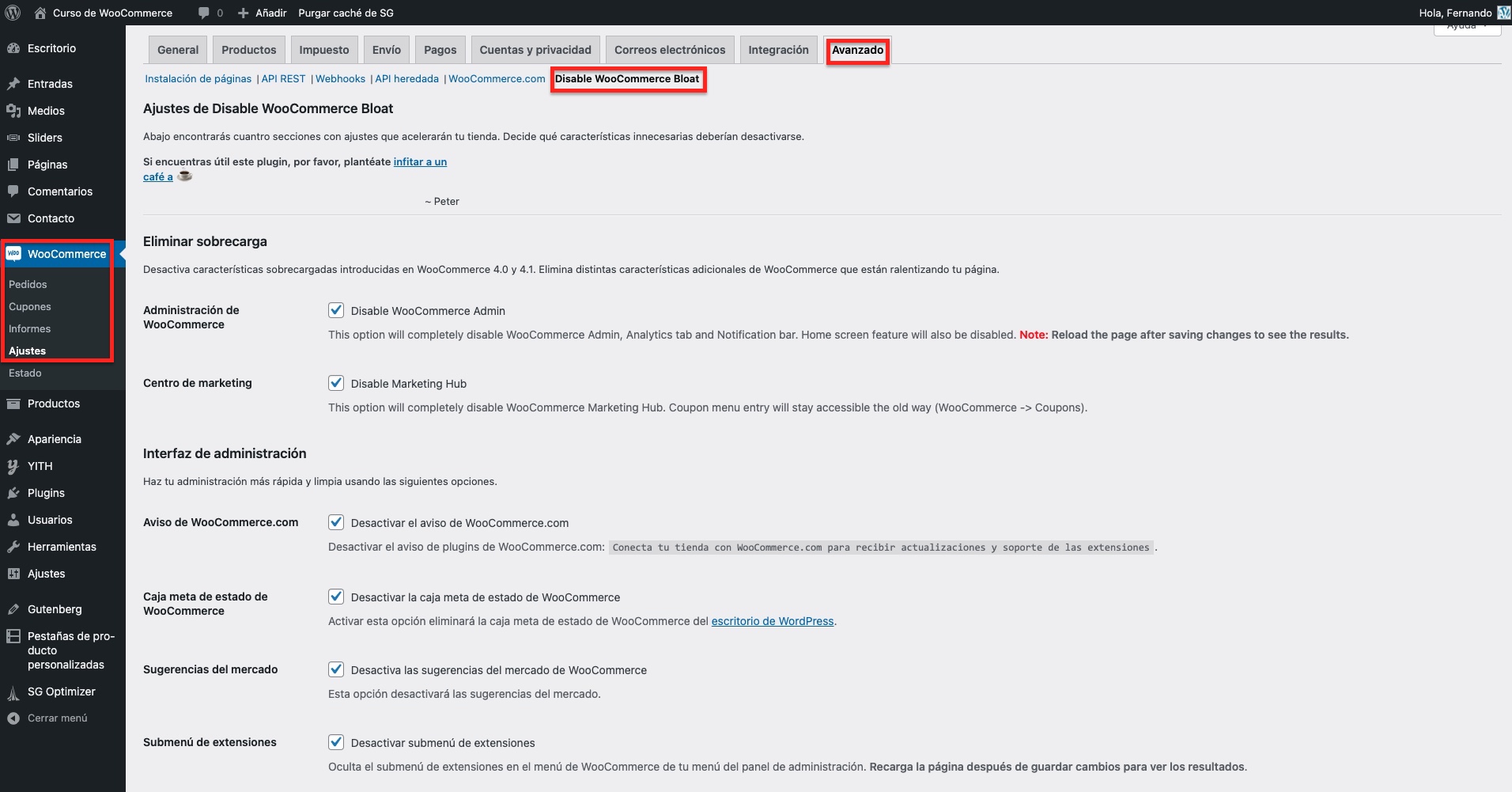Image resolution: width=1512 pixels, height=792 pixels.
Task: Click the WordPress logo icon in admin bar
Action: (13, 13)
